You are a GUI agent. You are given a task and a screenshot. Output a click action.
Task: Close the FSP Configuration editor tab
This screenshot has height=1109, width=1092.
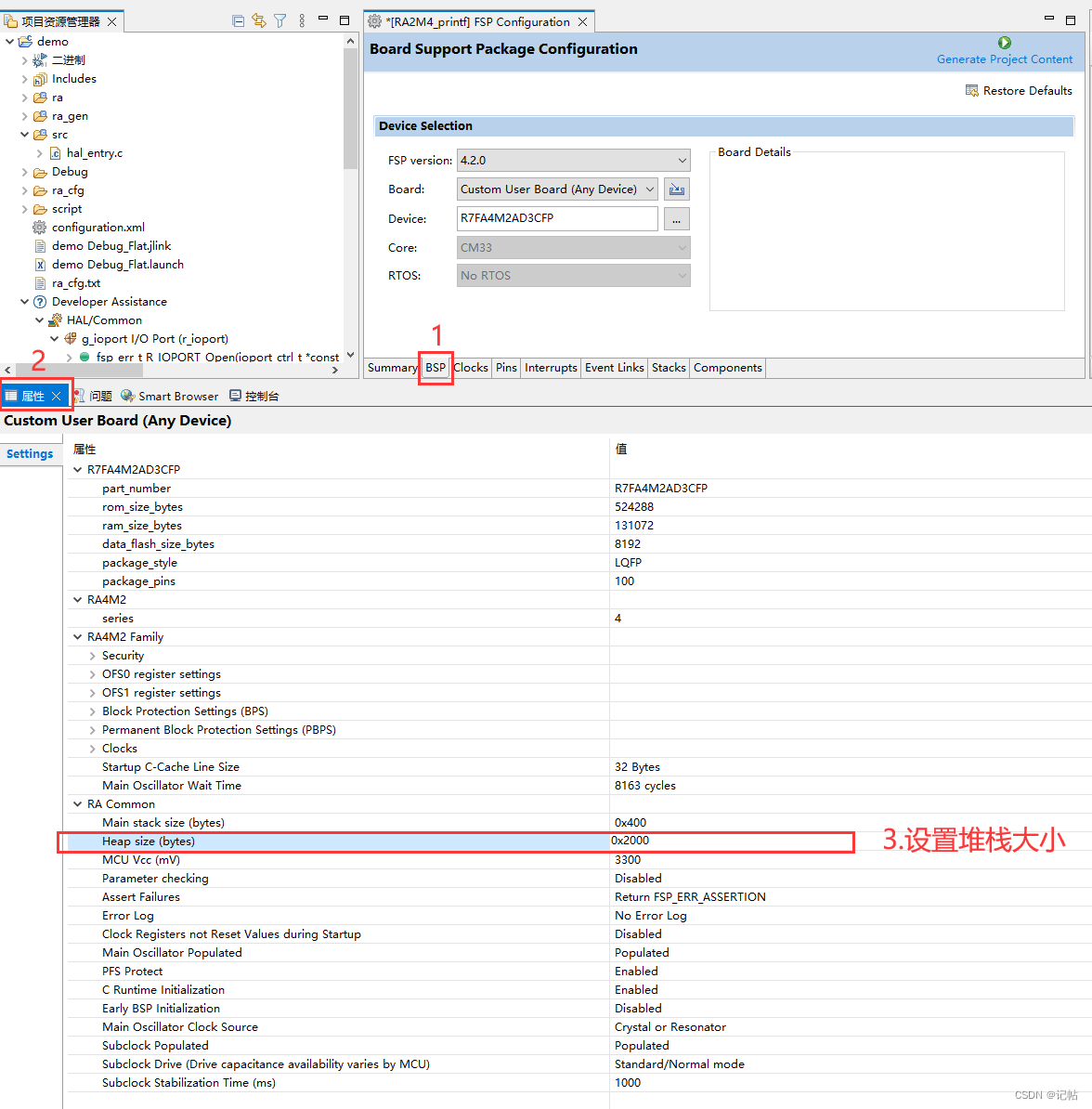[583, 22]
